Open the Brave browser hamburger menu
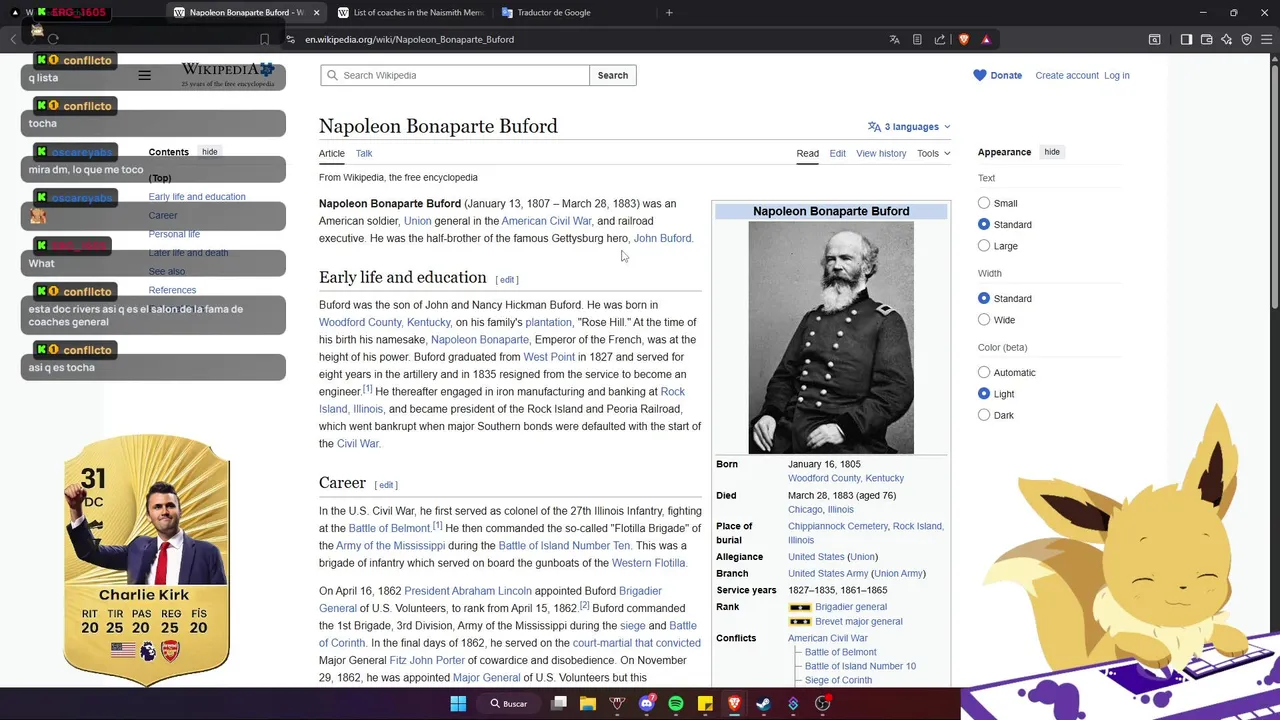Screen dimensions: 1280x720 tap(1267, 39)
